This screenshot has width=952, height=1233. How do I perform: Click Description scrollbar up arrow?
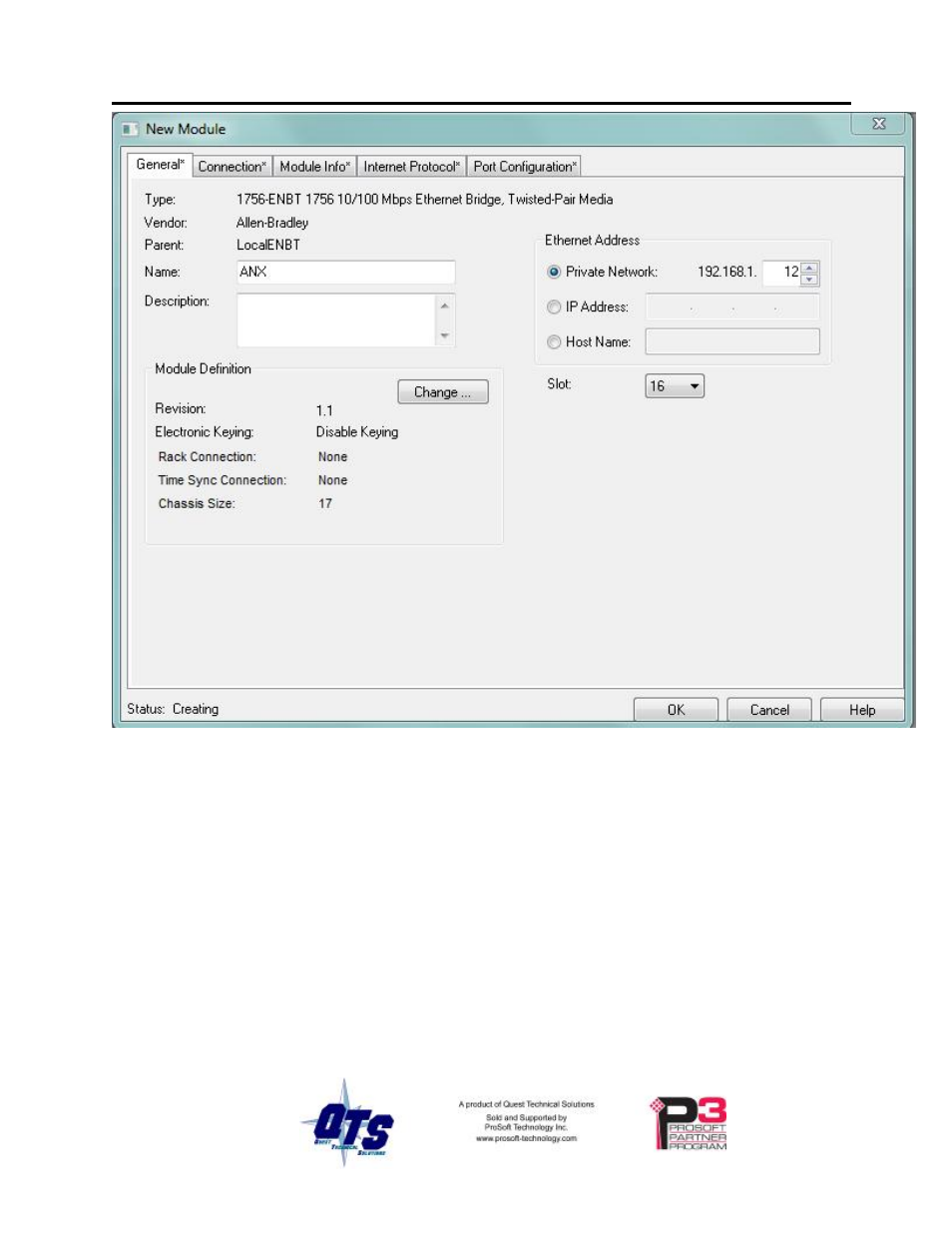point(445,306)
